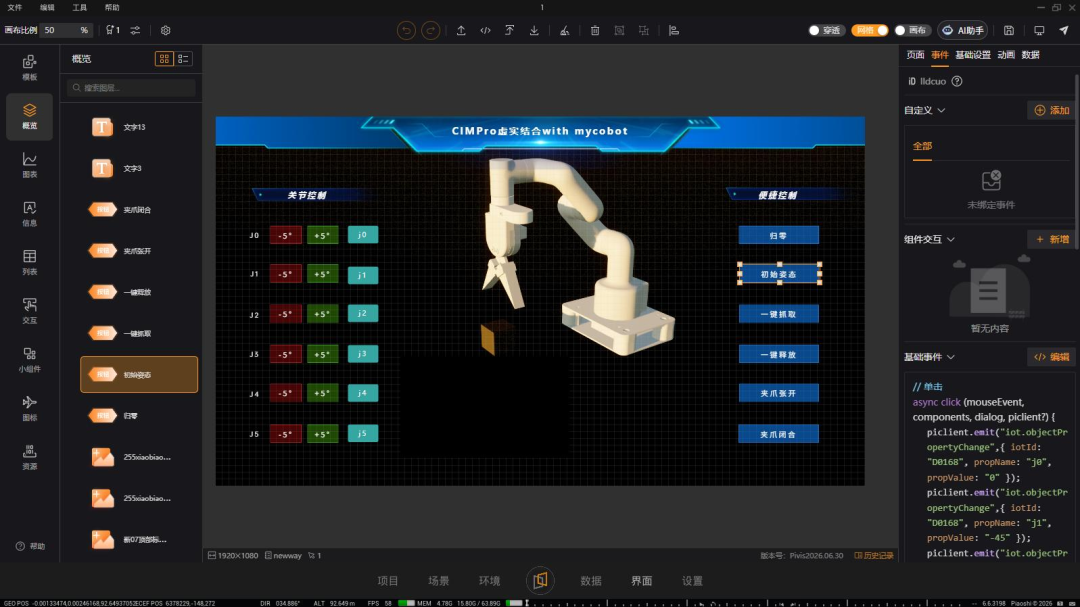
Task: Open the 交互 interaction sidebar panel
Action: (30, 311)
